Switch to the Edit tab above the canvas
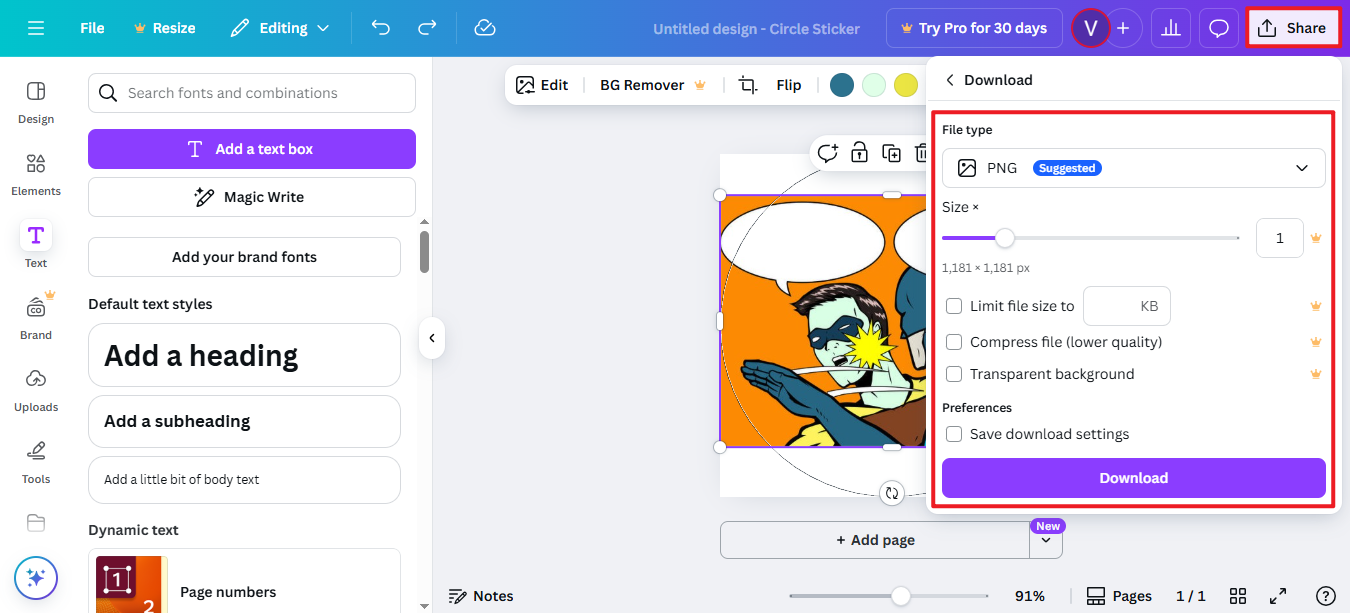The height and width of the screenshot is (613, 1350). 543,85
